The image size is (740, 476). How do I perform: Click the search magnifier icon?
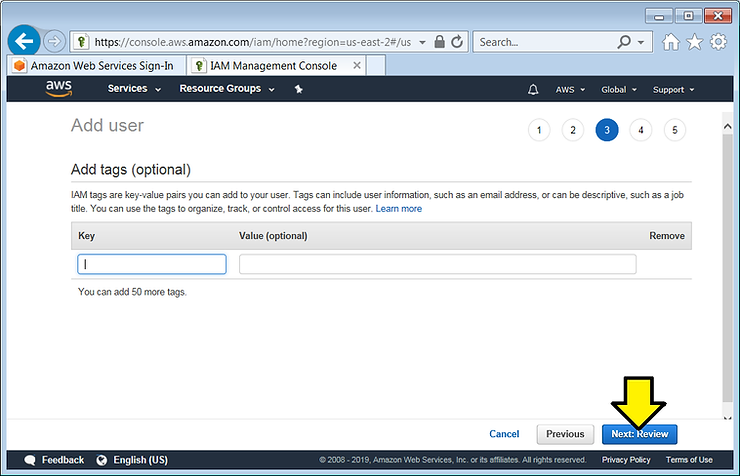pos(625,42)
